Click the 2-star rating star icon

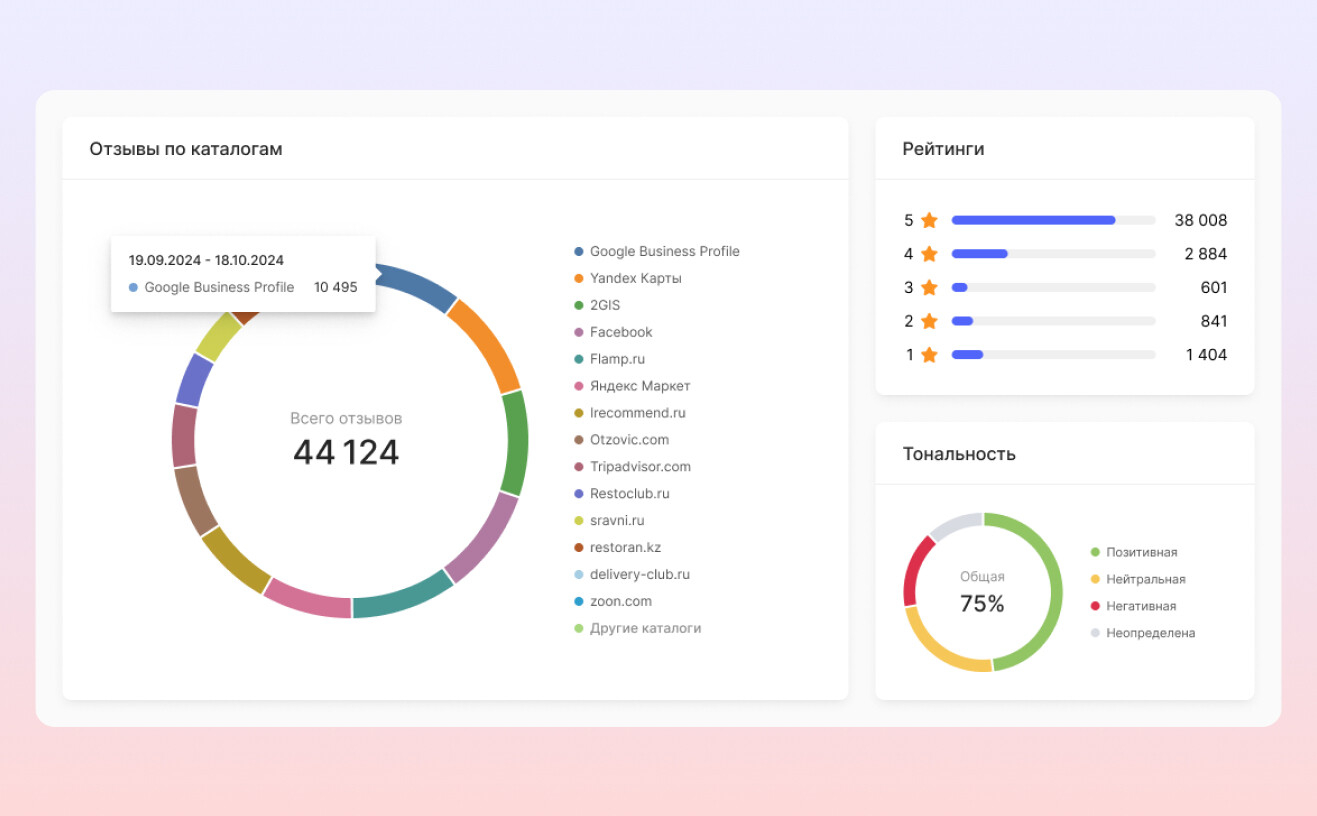coord(929,321)
